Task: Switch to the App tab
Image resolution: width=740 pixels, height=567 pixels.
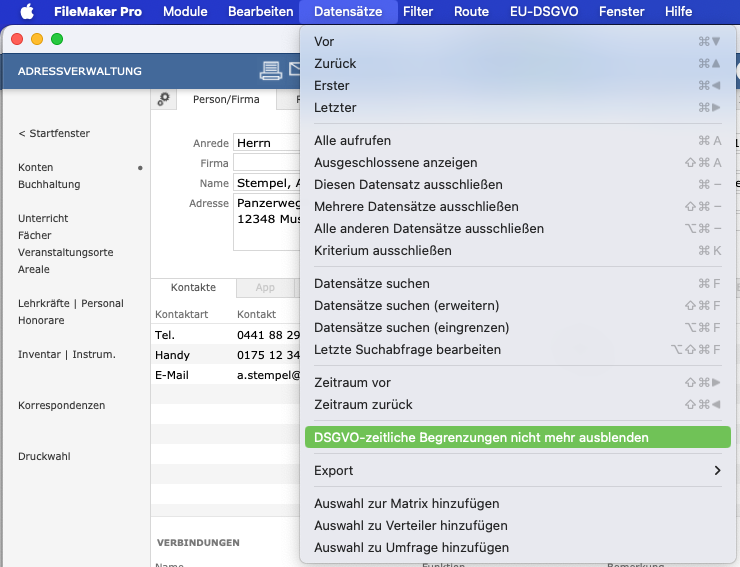Action: click(x=265, y=288)
